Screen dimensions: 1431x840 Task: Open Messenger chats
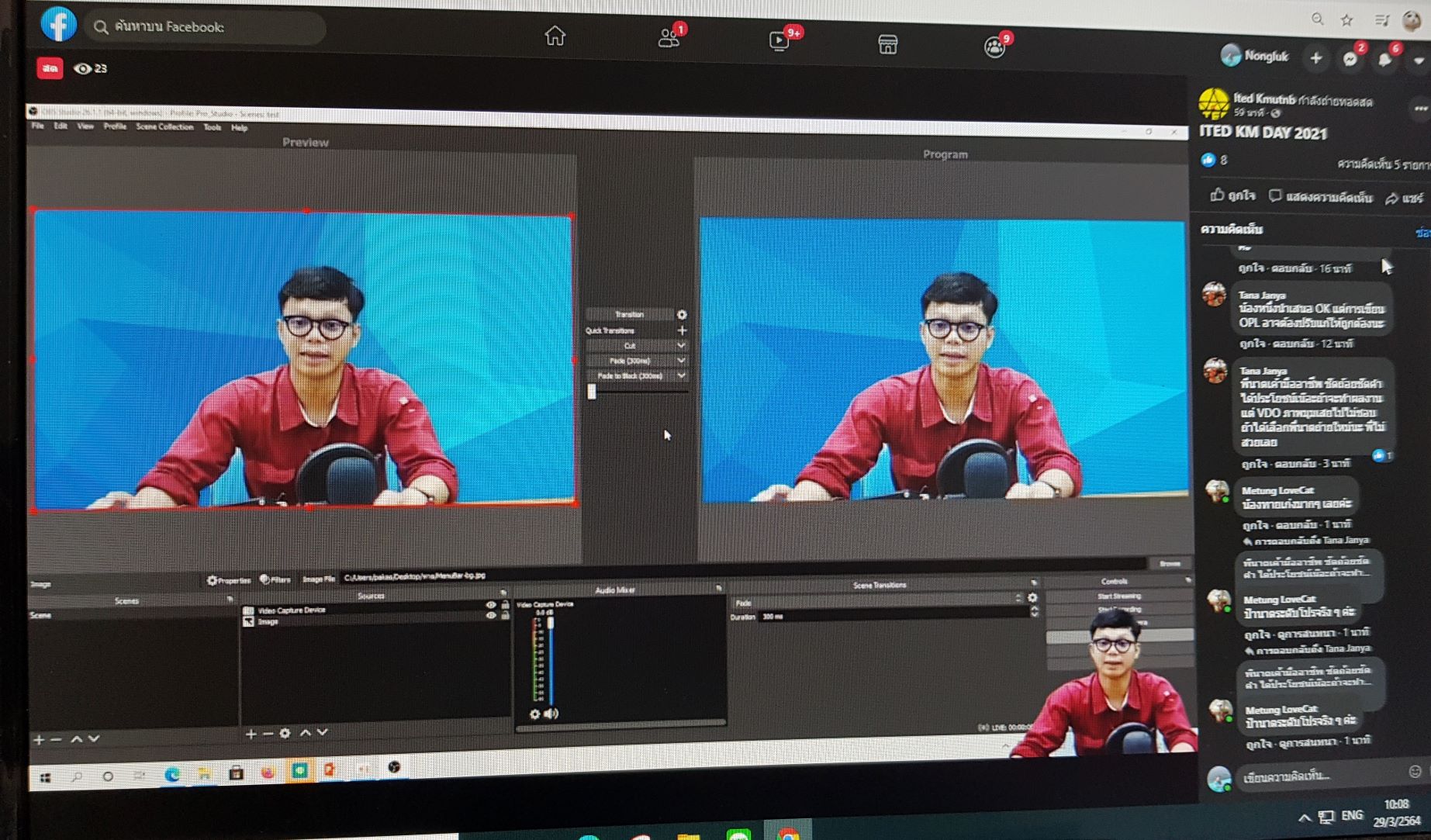[1350, 60]
